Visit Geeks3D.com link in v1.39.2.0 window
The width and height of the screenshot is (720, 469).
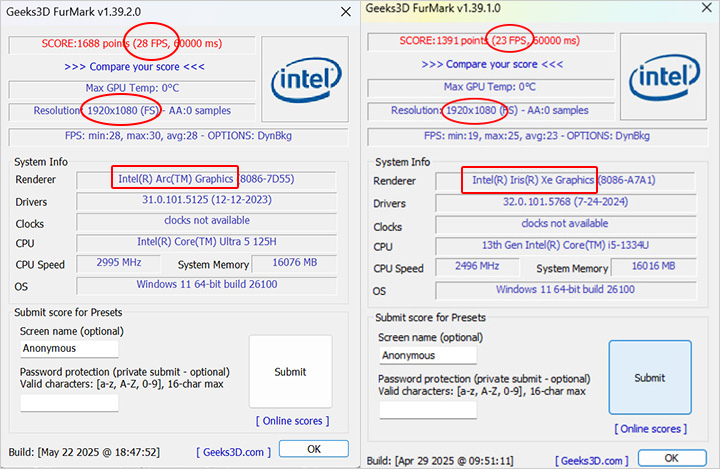(233, 452)
